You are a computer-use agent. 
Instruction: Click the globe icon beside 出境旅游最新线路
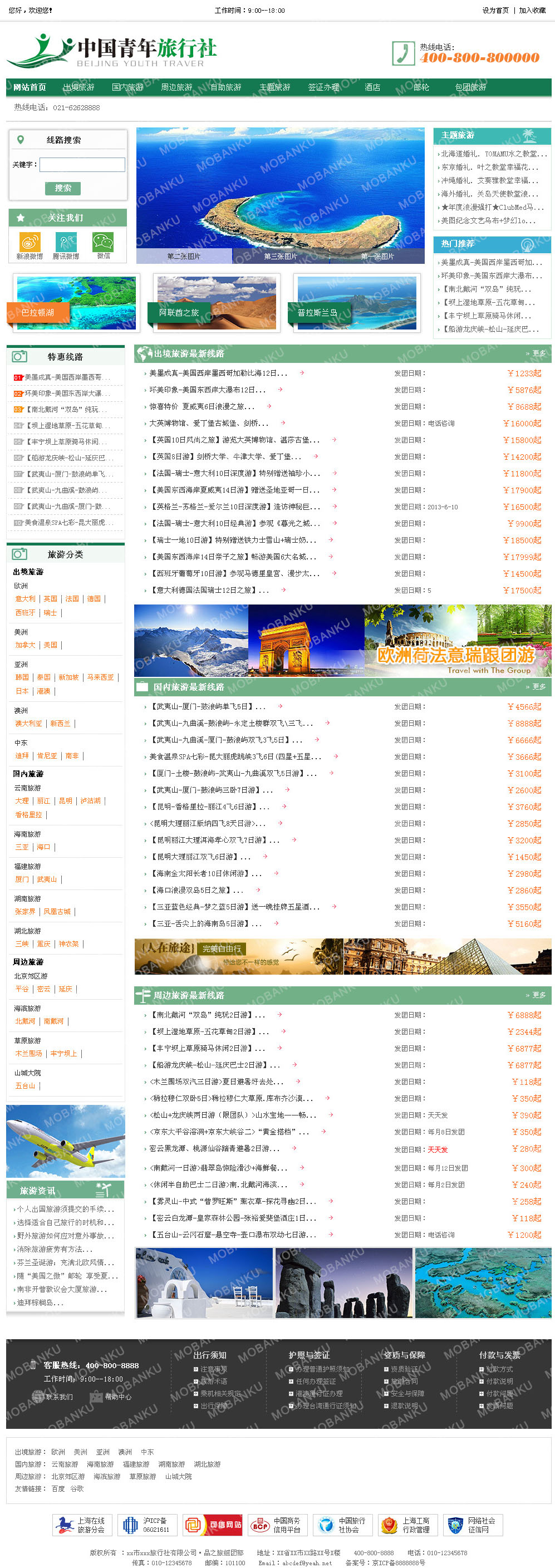[144, 353]
